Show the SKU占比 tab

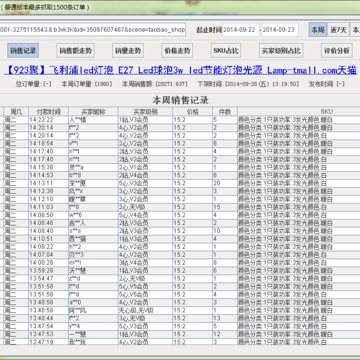point(226,51)
